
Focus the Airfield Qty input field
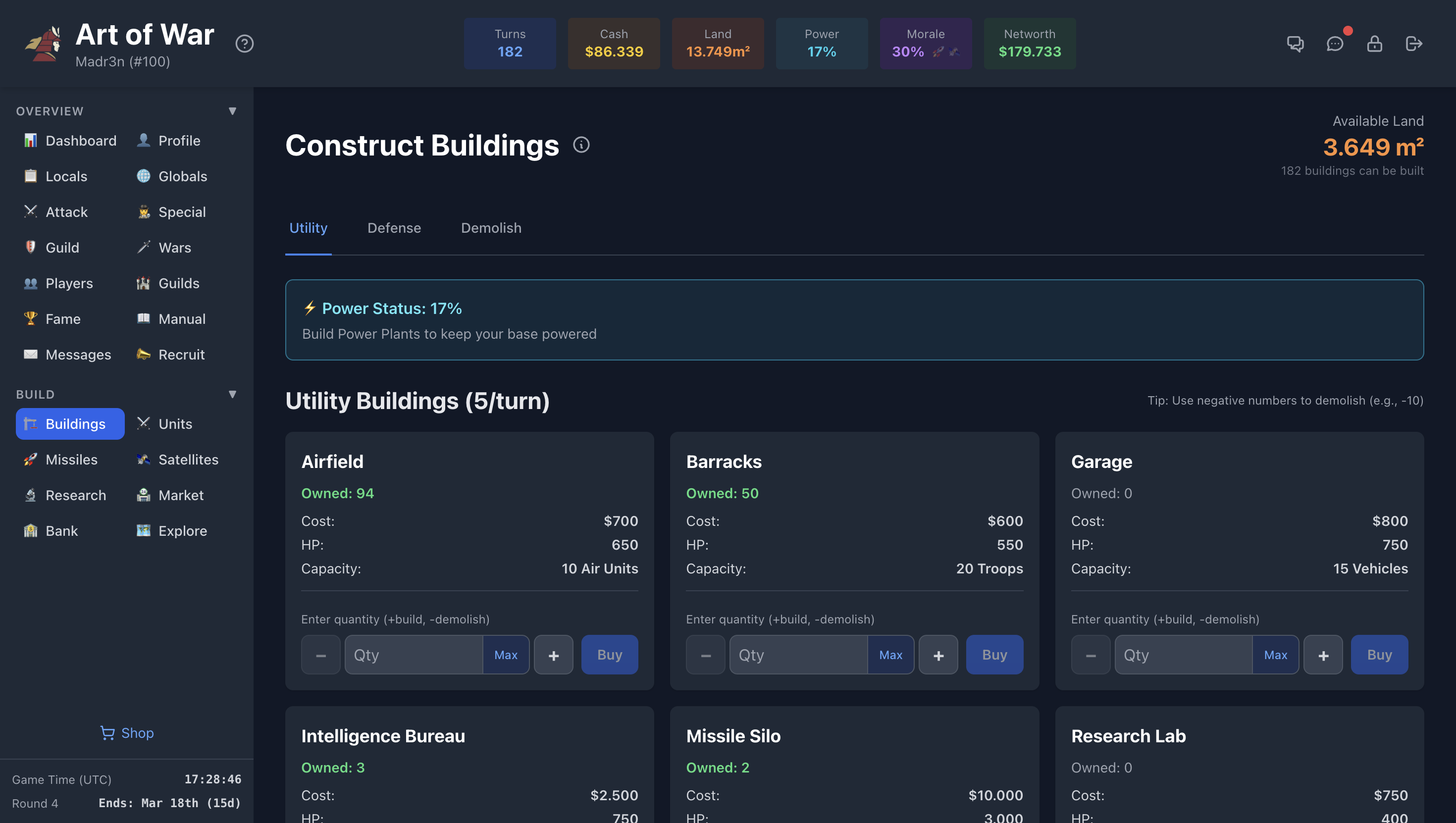pyautogui.click(x=414, y=655)
